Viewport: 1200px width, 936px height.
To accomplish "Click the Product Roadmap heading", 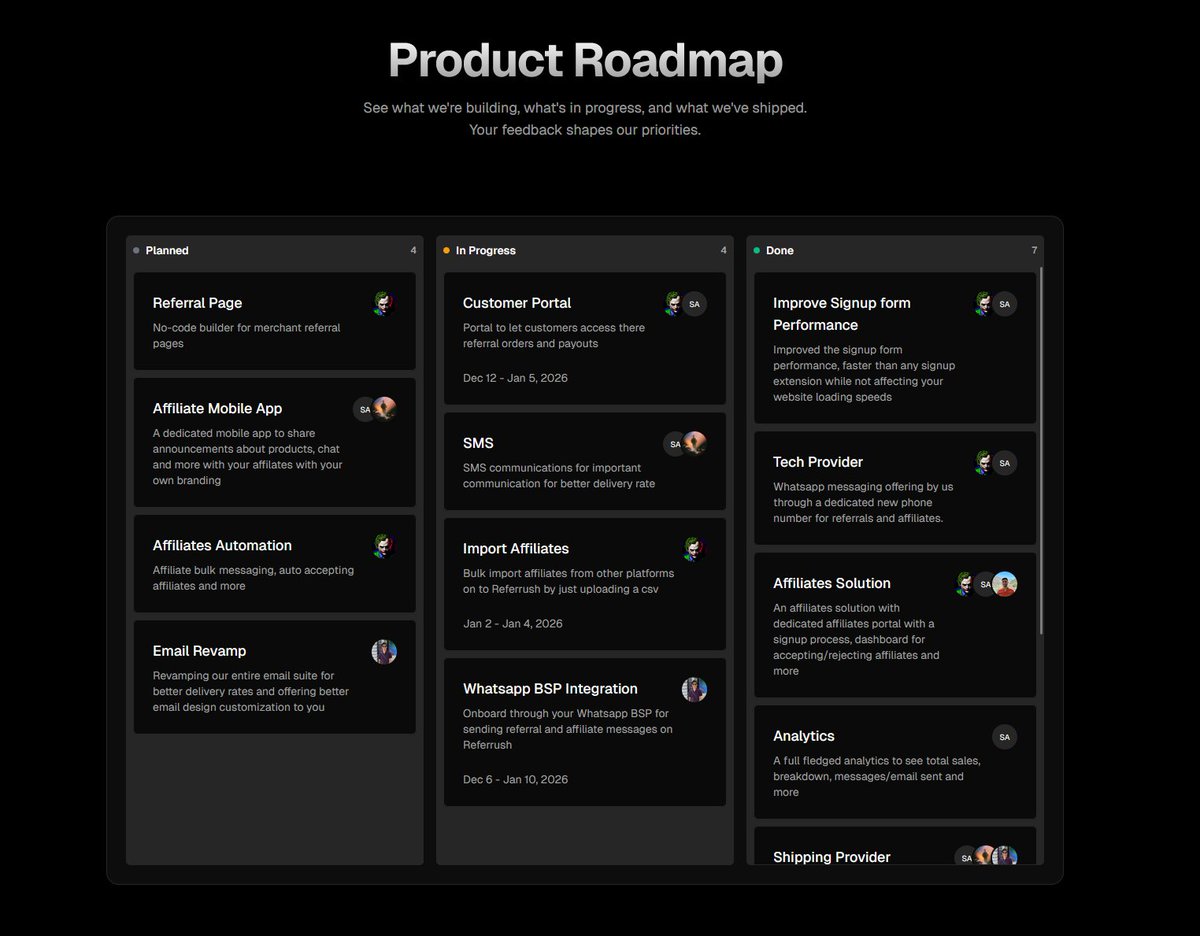I will (x=585, y=60).
